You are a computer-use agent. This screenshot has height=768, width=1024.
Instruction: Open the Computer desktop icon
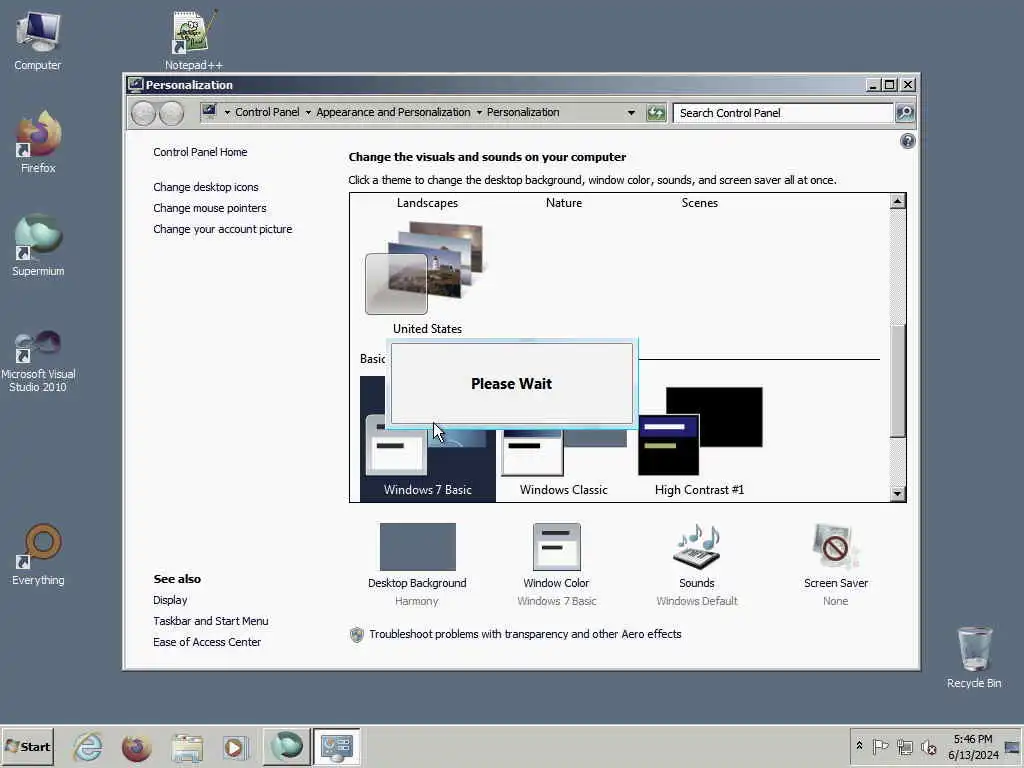coord(38,41)
